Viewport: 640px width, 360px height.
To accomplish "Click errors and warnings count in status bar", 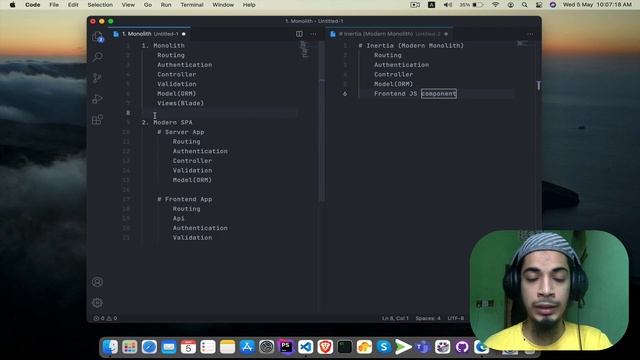I will pyautogui.click(x=105, y=318).
